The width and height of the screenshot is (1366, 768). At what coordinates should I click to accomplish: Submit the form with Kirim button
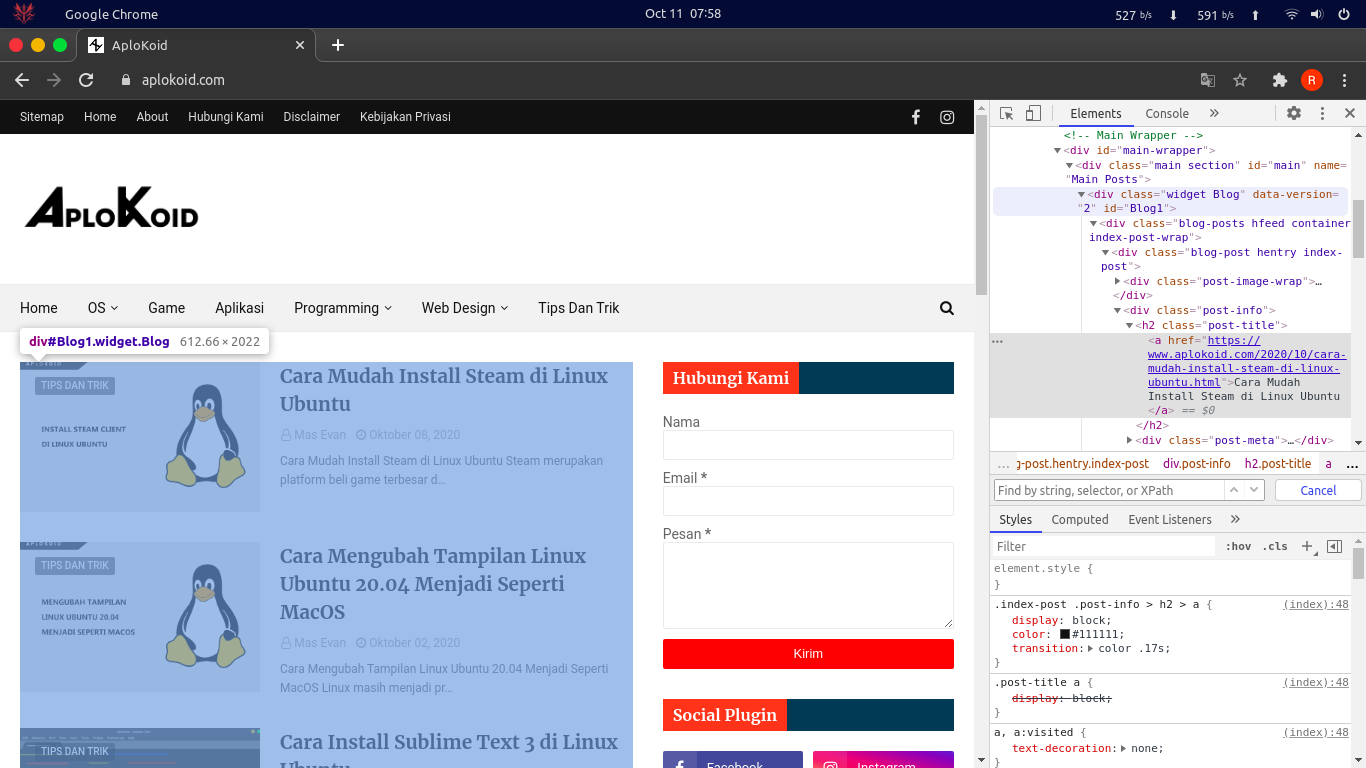808,654
